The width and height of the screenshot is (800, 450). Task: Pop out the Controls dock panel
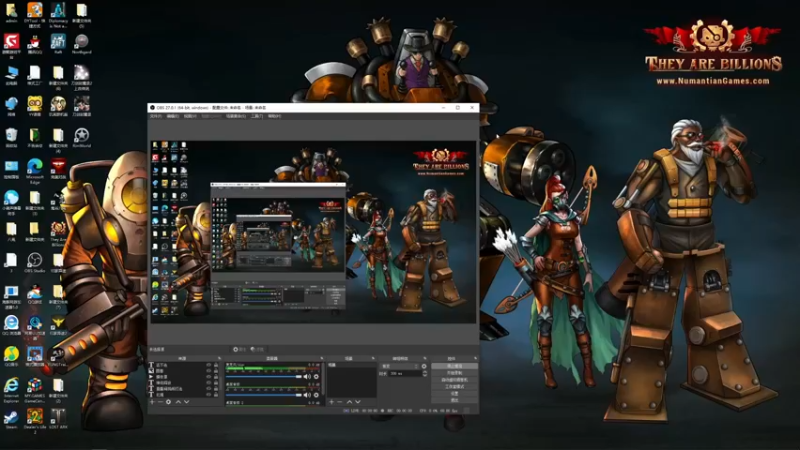pyautogui.click(x=476, y=358)
